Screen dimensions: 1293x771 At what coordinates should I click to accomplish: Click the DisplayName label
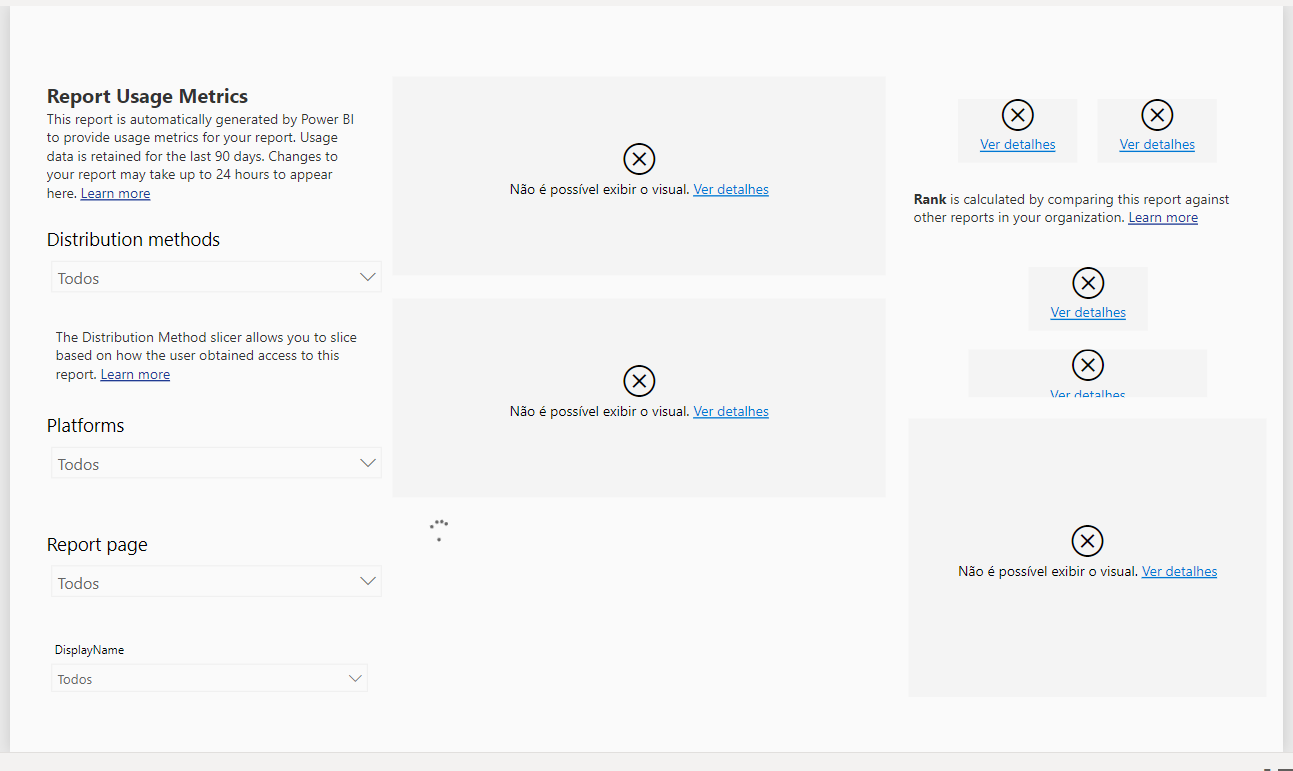pyautogui.click(x=90, y=650)
